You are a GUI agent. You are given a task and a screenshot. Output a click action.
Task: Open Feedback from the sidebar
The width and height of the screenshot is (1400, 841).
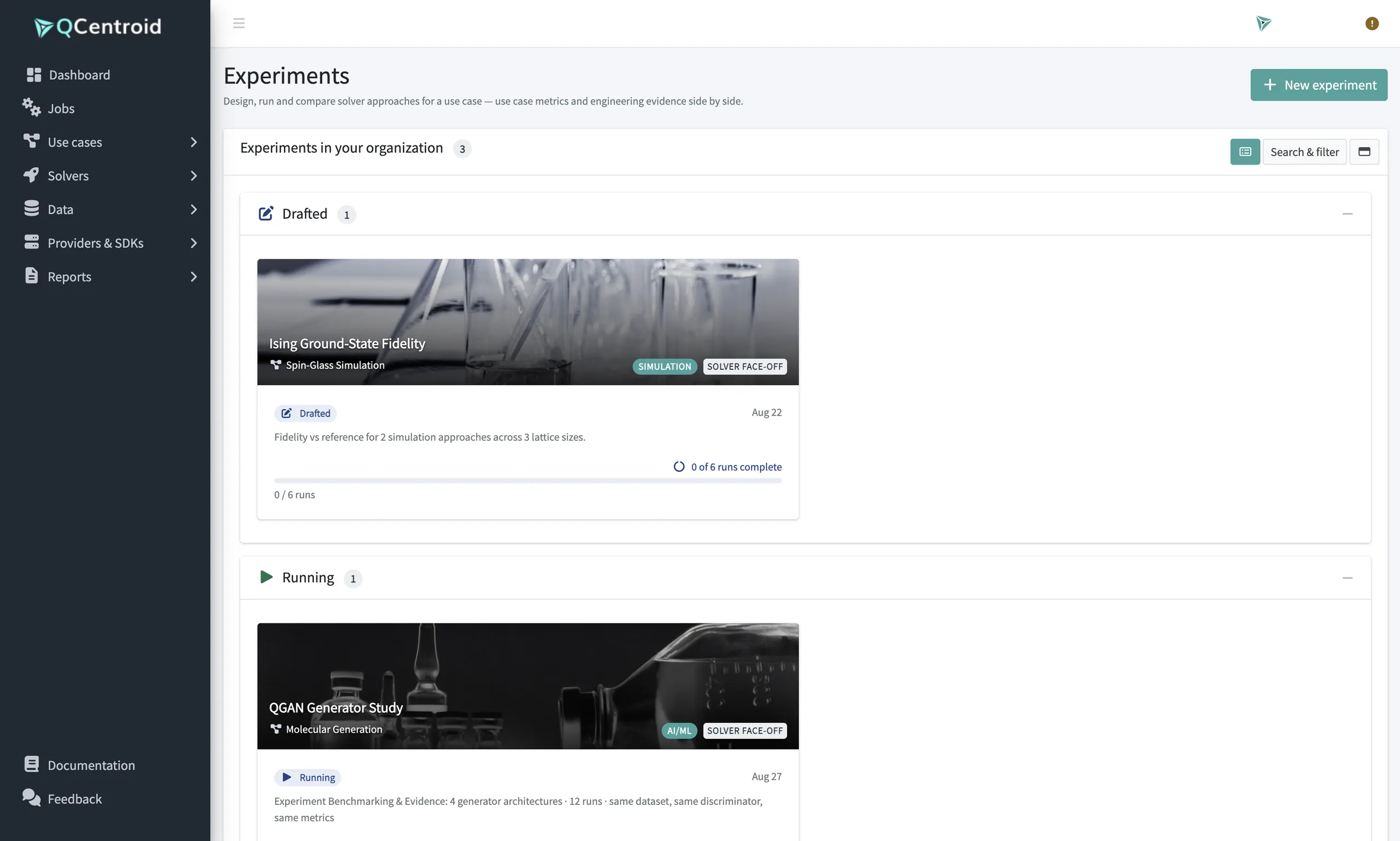(105, 798)
